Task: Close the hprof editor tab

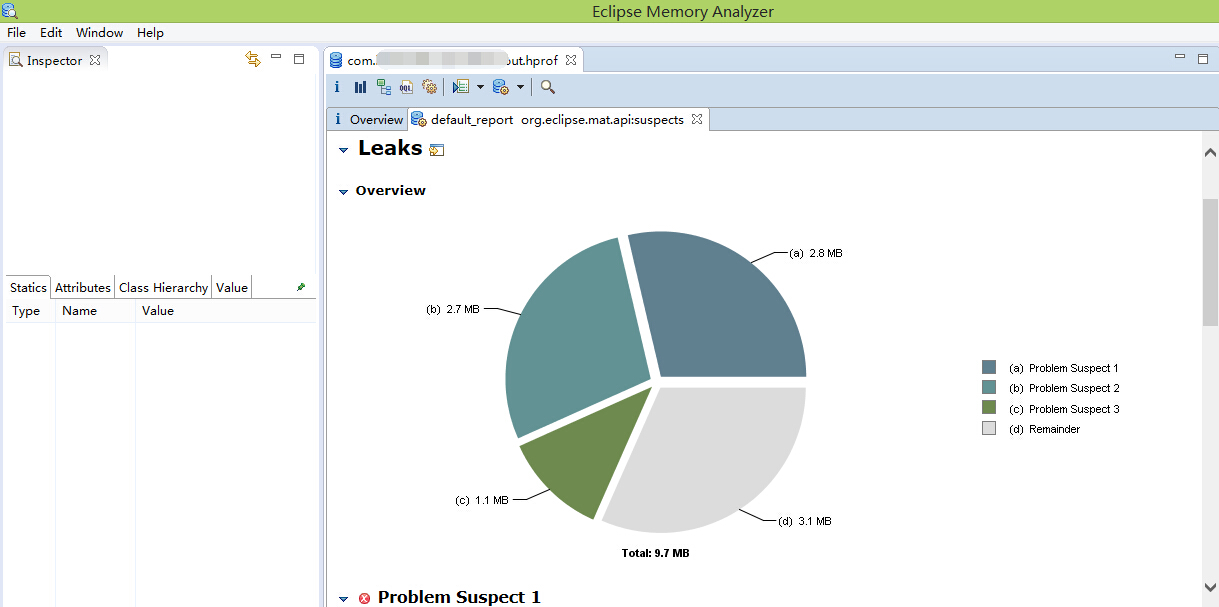Action: pos(571,60)
